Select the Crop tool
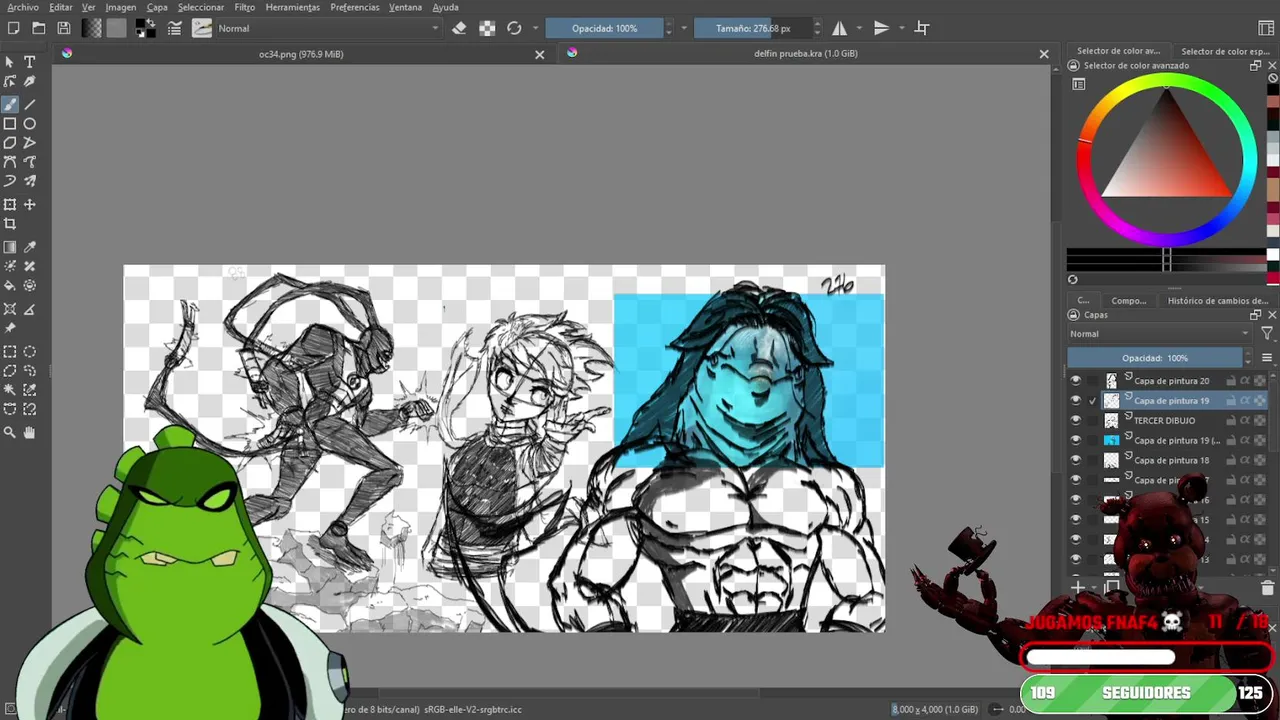Screen dimensions: 1280x720 [x=10, y=224]
